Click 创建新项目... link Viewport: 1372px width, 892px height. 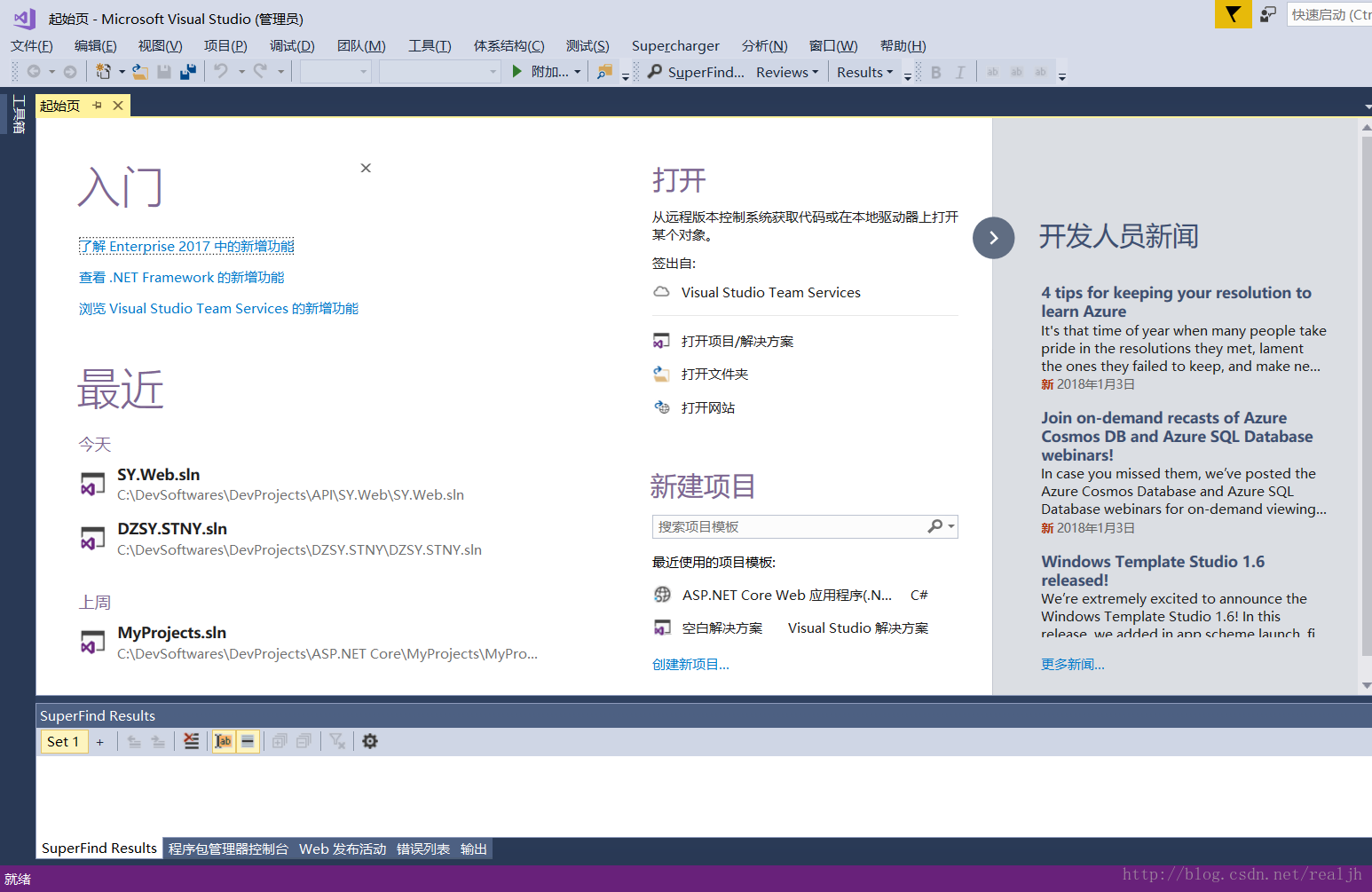pyautogui.click(x=690, y=665)
